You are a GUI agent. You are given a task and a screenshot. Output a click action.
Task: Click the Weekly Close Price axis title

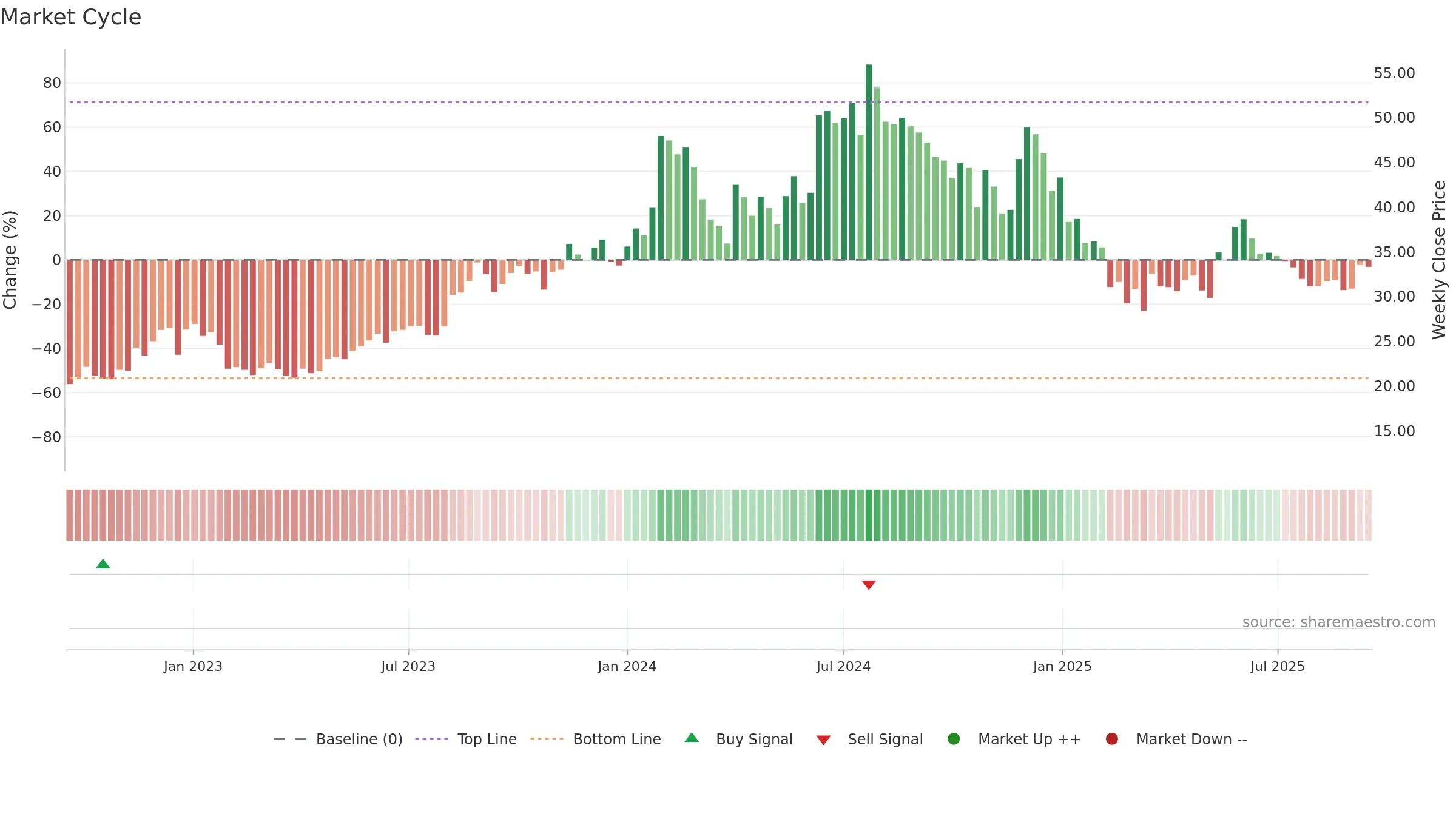pyautogui.click(x=1439, y=260)
